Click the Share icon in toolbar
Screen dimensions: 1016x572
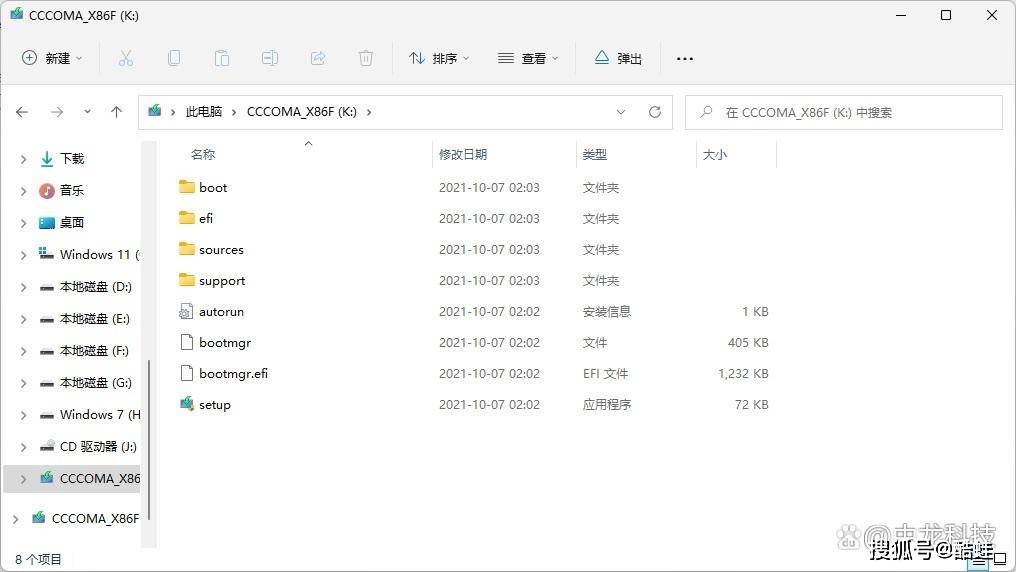(318, 58)
